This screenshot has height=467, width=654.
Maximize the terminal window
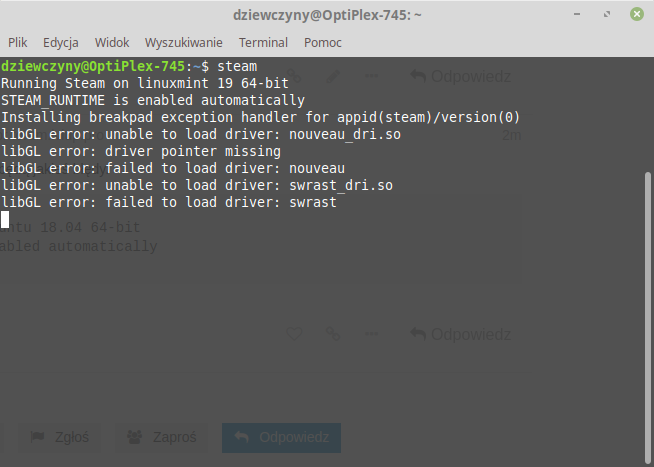(605, 15)
